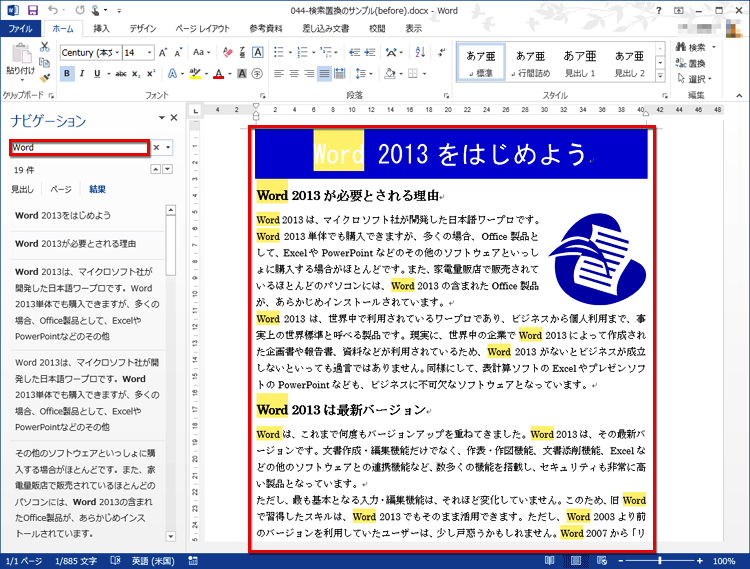Viewport: 750px width, 569px height.
Task: Switch to print layout view in status bar
Action: pos(576,560)
